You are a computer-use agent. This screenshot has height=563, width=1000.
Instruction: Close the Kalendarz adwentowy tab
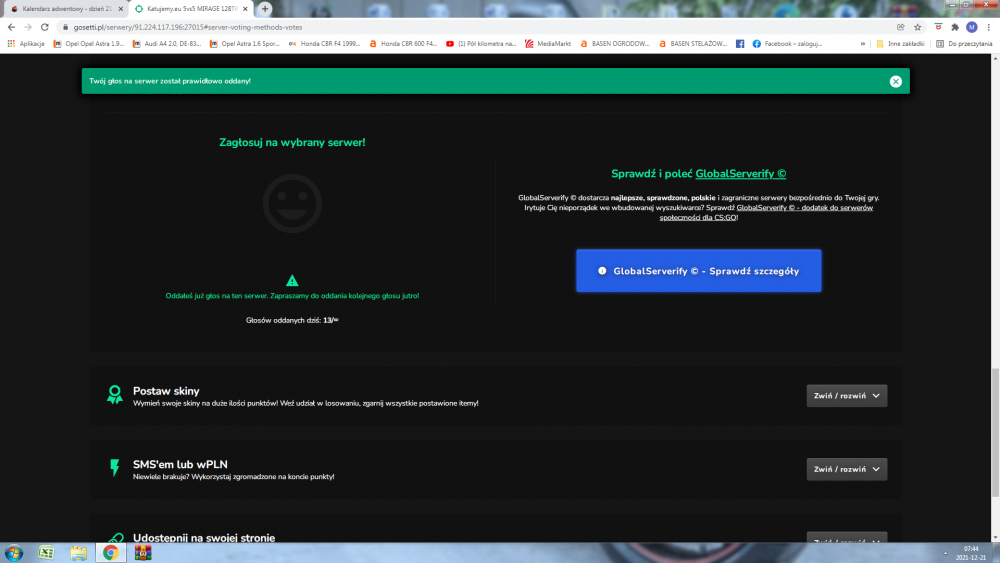click(x=121, y=9)
